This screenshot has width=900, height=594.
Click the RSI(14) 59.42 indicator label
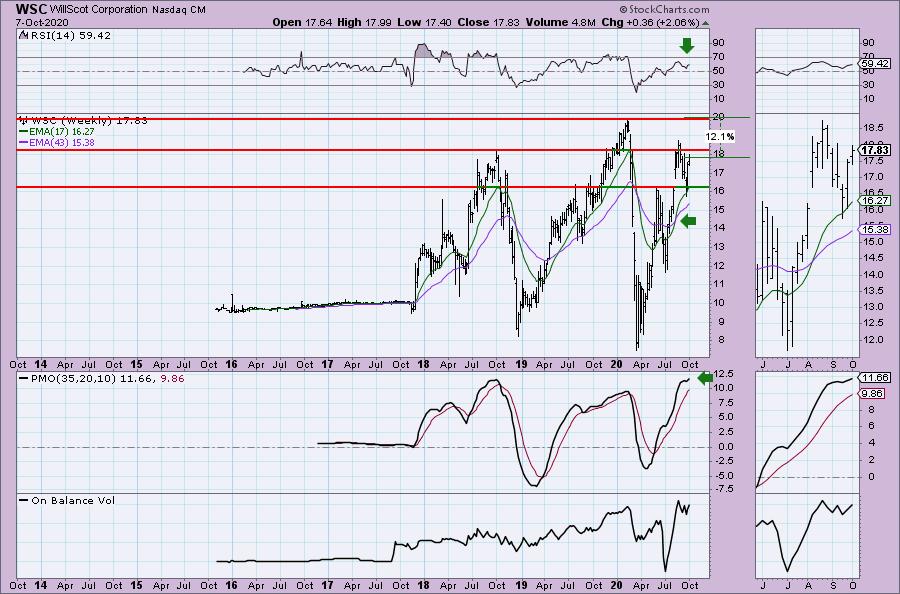[70, 35]
